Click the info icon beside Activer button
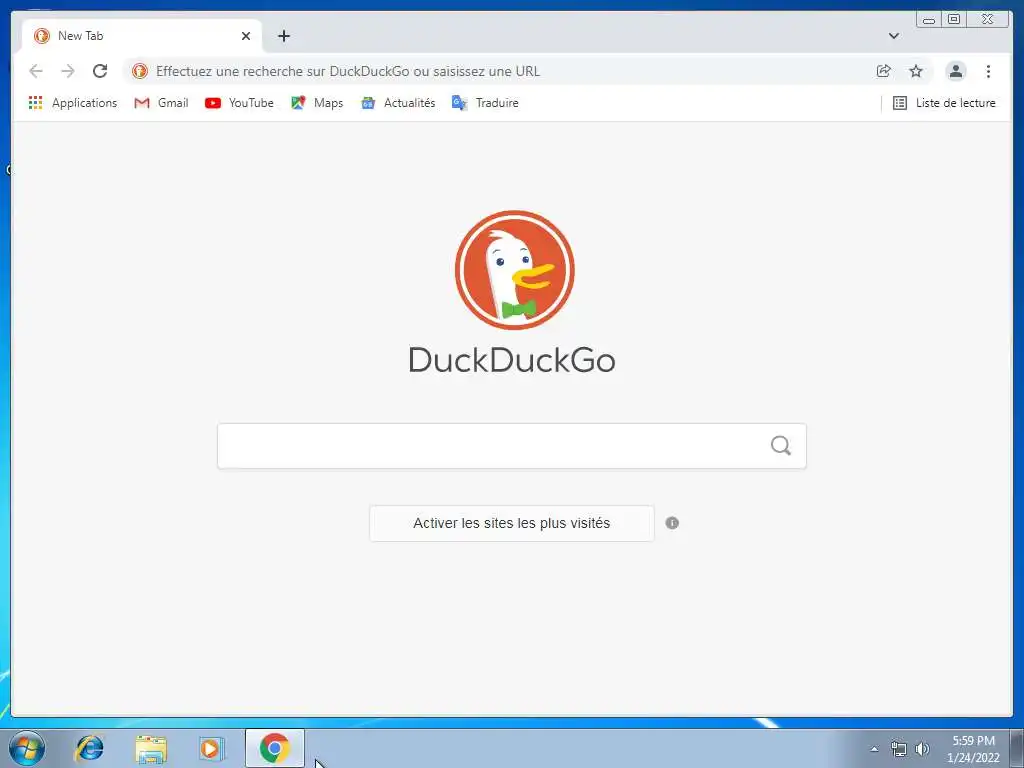Image resolution: width=1024 pixels, height=768 pixels. point(672,523)
